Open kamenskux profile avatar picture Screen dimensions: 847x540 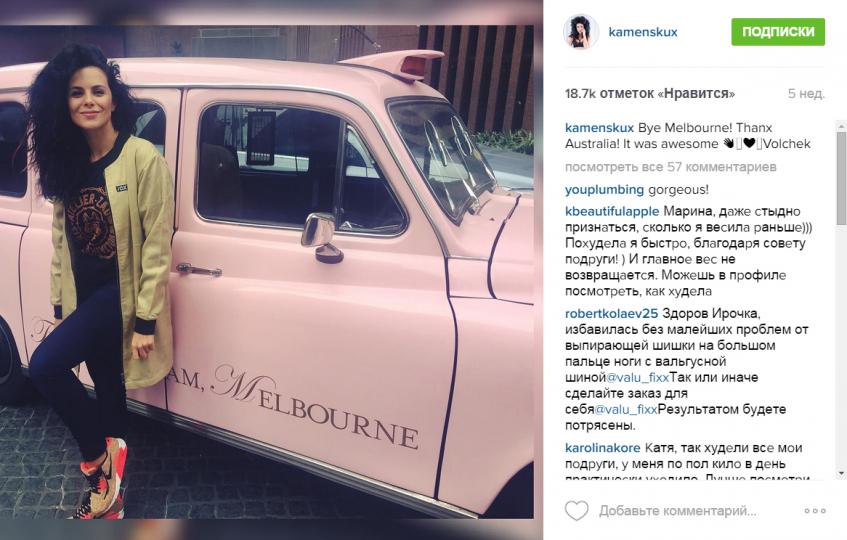click(x=581, y=32)
